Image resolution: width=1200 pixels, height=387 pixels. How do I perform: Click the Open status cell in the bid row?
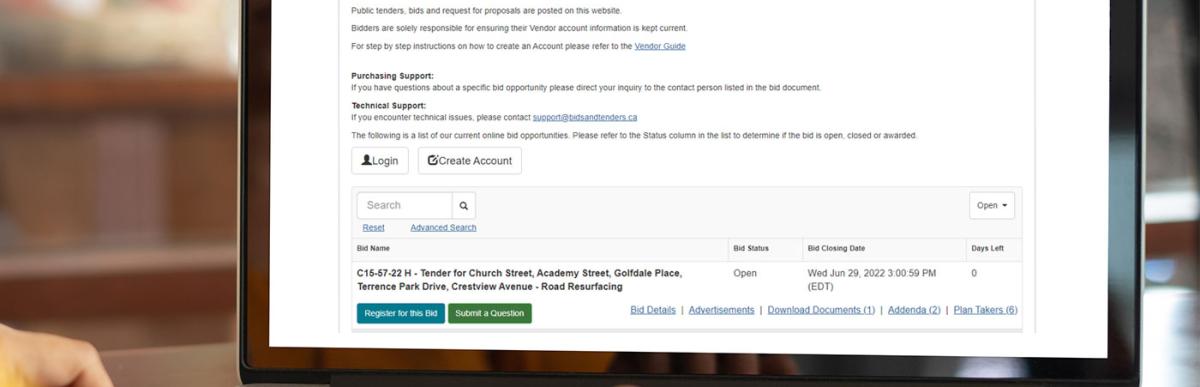click(745, 273)
